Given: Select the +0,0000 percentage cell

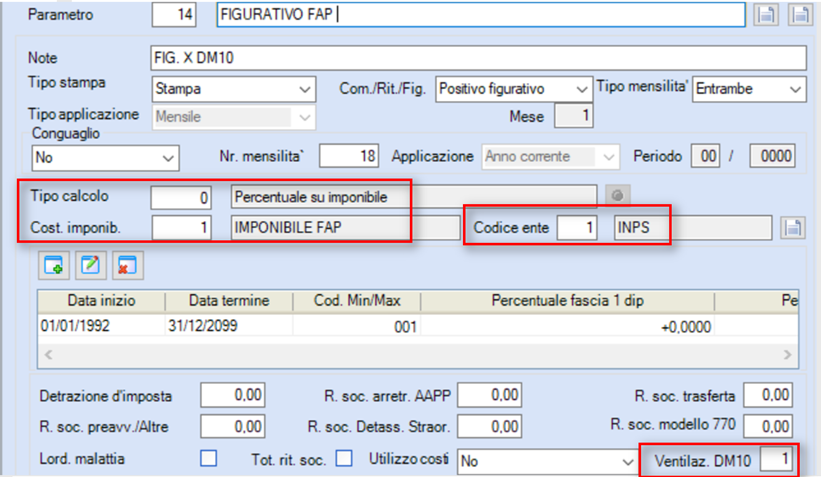Looking at the screenshot, I should [x=567, y=326].
